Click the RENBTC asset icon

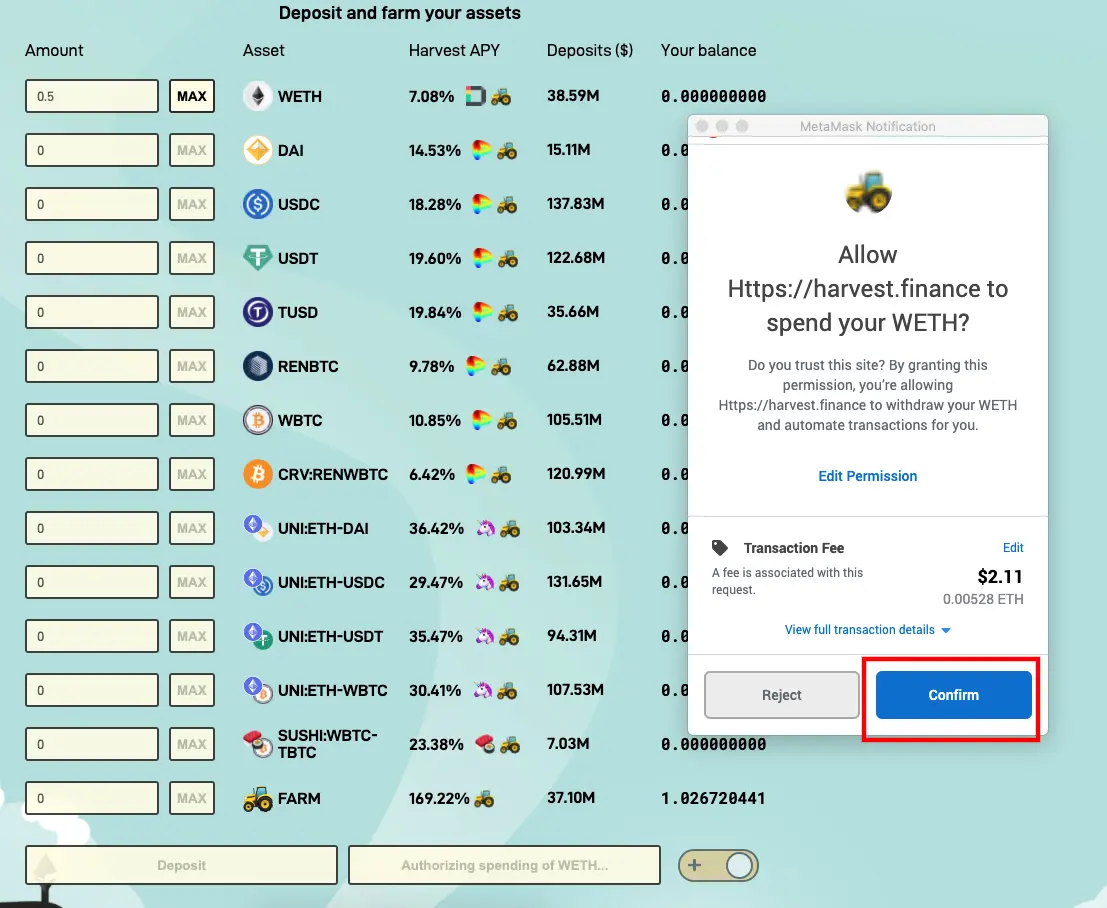(x=258, y=366)
